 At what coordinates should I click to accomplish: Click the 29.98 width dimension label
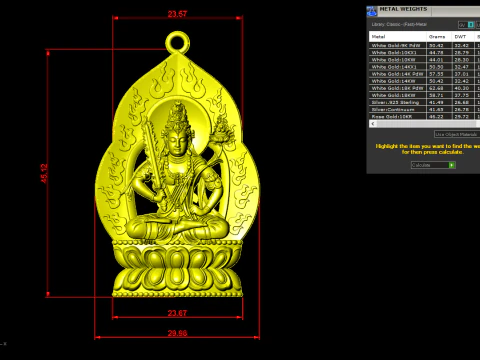pos(177,333)
